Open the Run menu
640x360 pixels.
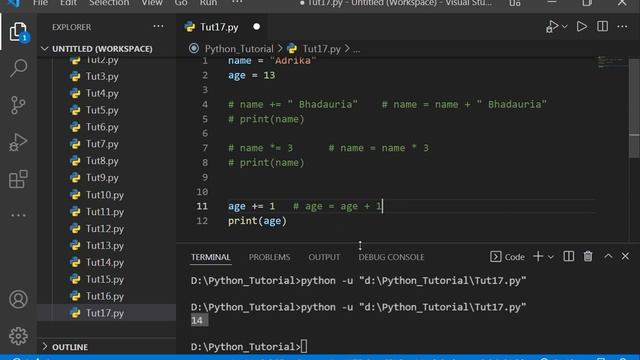coord(208,3)
